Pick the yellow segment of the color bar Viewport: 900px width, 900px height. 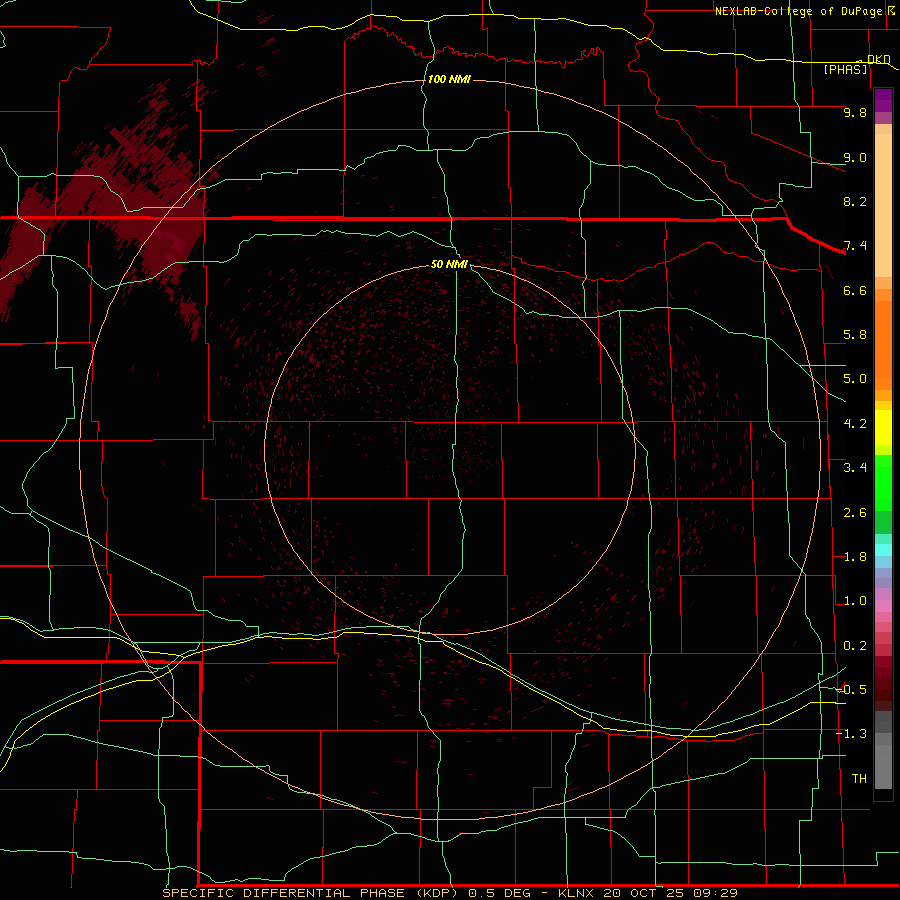coord(883,428)
